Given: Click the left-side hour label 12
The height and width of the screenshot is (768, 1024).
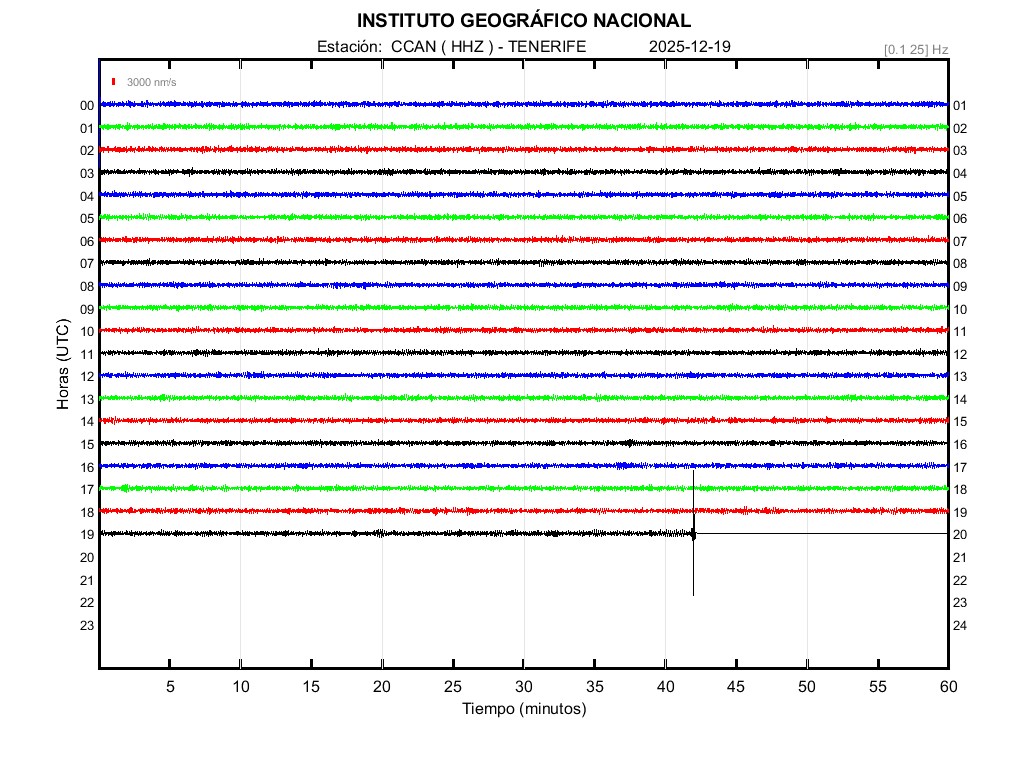Looking at the screenshot, I should 87,377.
